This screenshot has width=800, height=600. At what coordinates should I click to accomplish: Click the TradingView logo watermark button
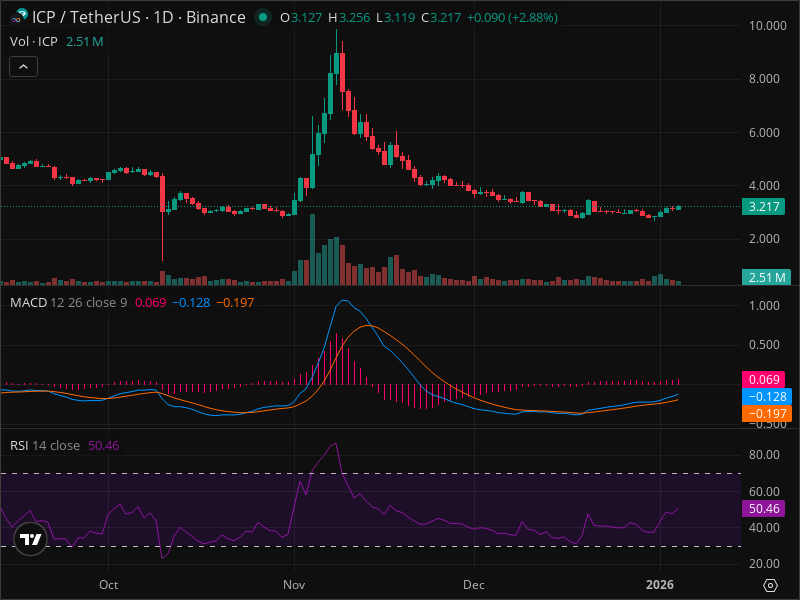click(x=30, y=539)
